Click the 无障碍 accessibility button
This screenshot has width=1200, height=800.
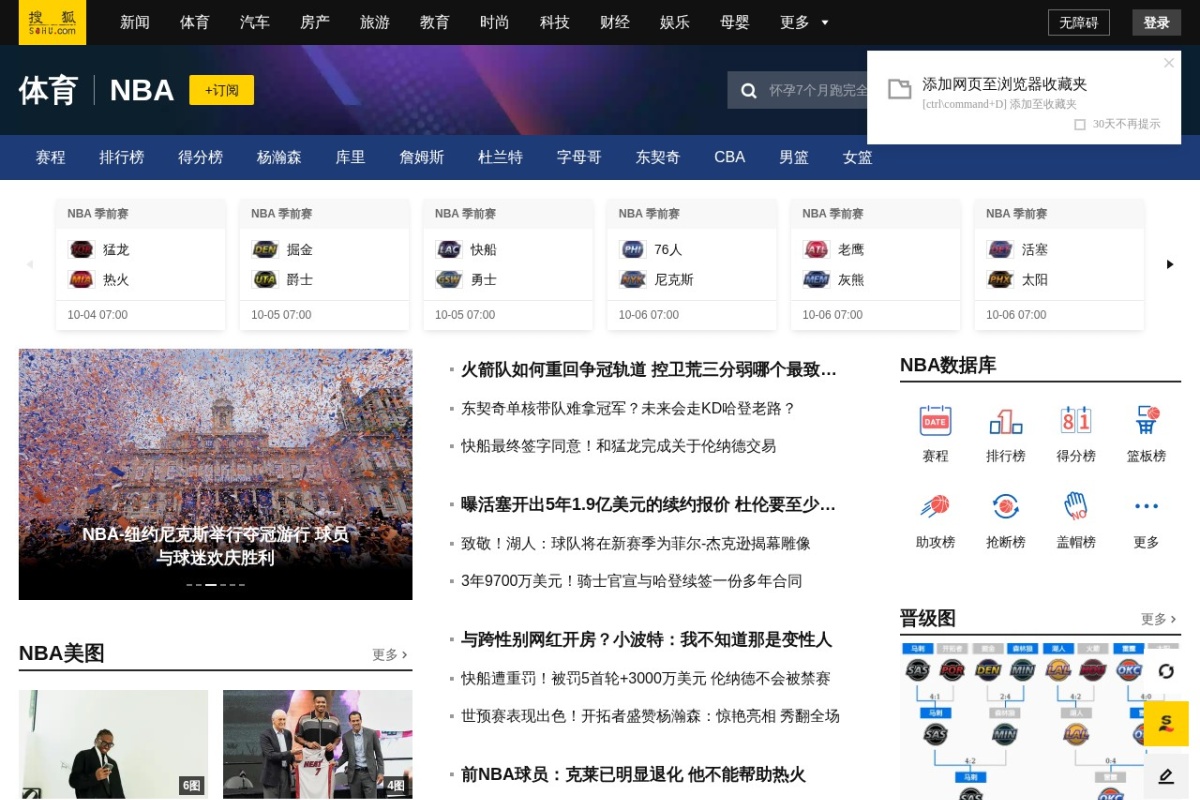[x=1079, y=22]
